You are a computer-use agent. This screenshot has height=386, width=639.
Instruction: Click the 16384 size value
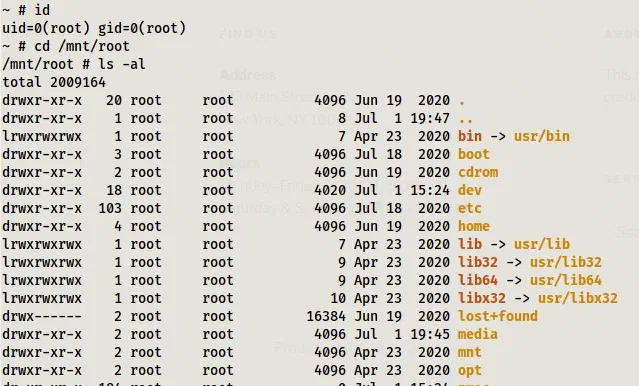pyautogui.click(x=326, y=316)
